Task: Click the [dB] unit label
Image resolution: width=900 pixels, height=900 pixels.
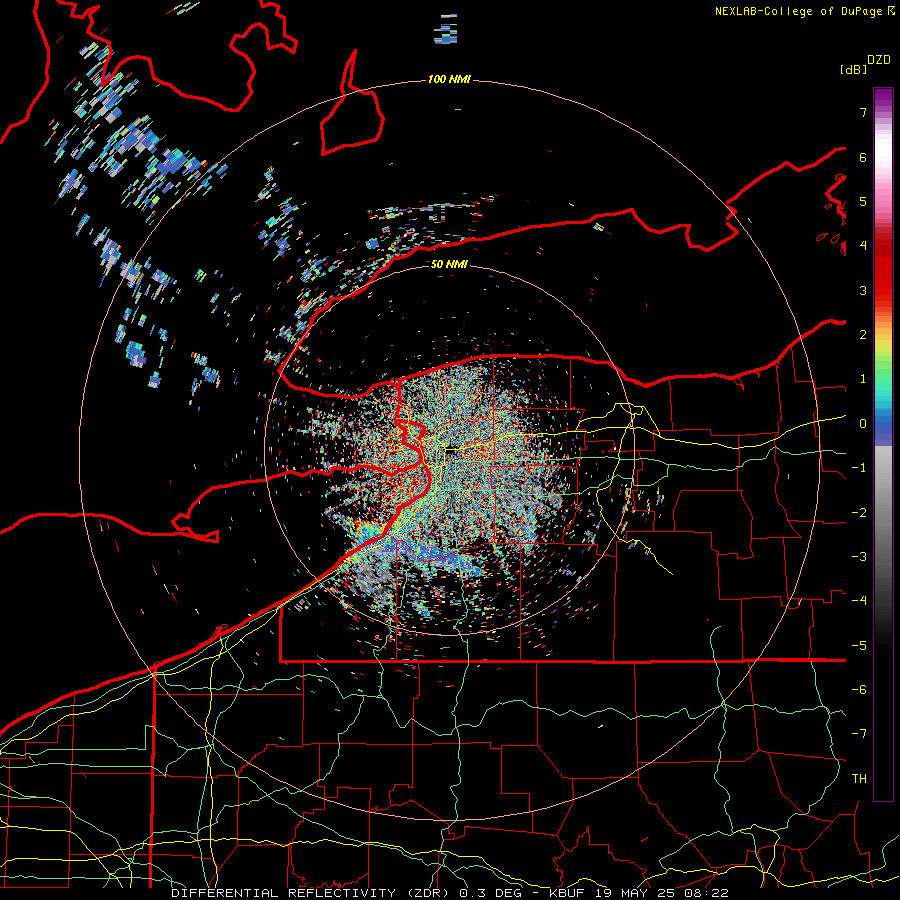Action: (x=853, y=69)
